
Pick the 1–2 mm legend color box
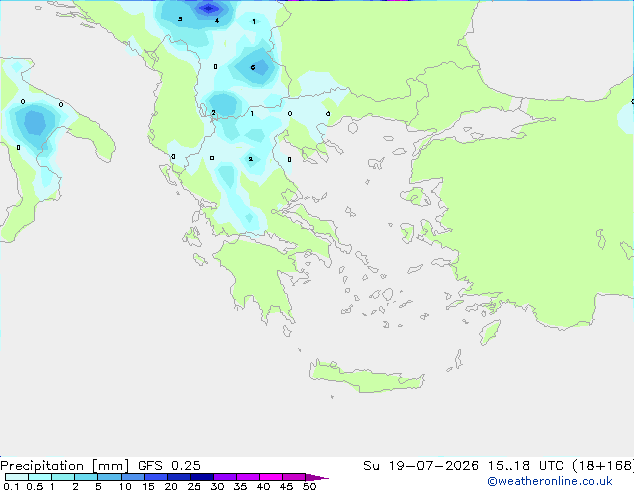coord(63,477)
